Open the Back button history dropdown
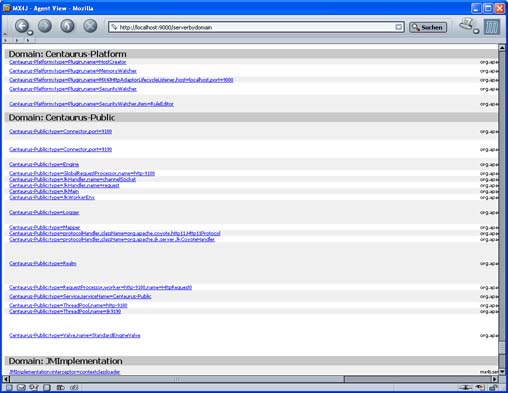The width and height of the screenshot is (508, 393). pyautogui.click(x=30, y=32)
